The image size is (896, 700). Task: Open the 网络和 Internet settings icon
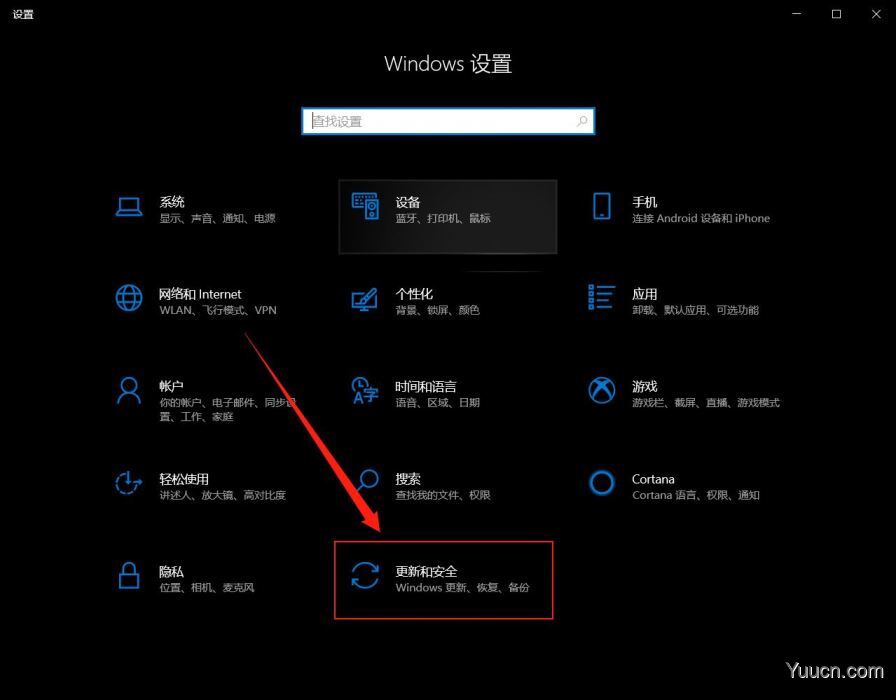(x=129, y=297)
